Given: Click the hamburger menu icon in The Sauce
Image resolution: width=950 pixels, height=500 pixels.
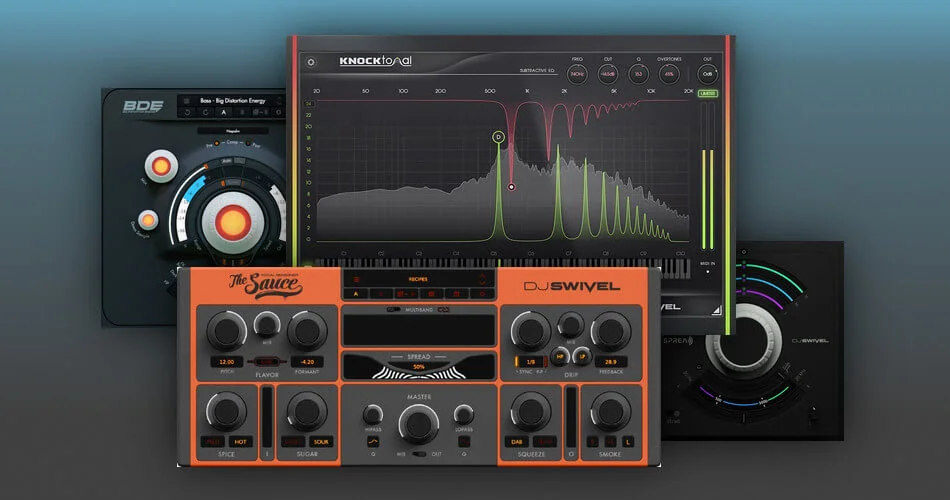Looking at the screenshot, I should [357, 279].
